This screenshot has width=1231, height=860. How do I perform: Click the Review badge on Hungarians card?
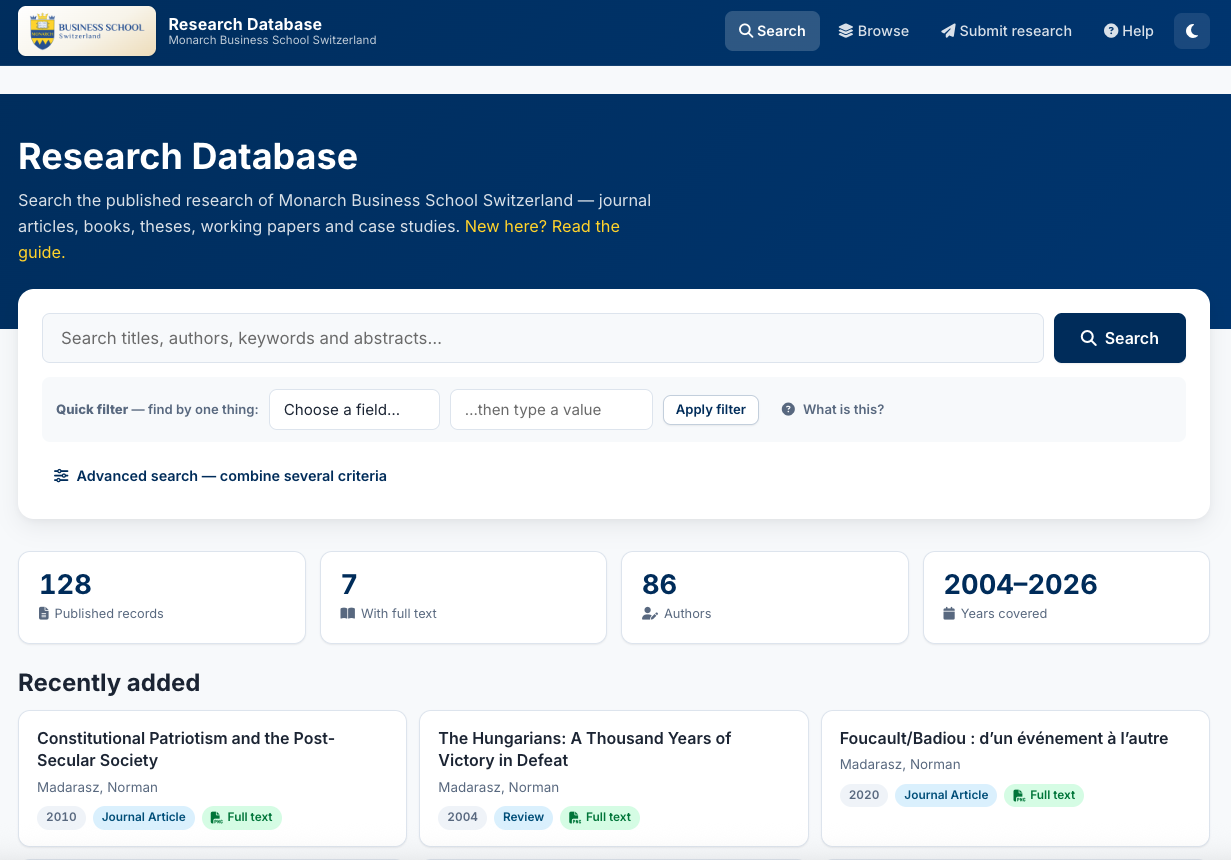coord(523,817)
